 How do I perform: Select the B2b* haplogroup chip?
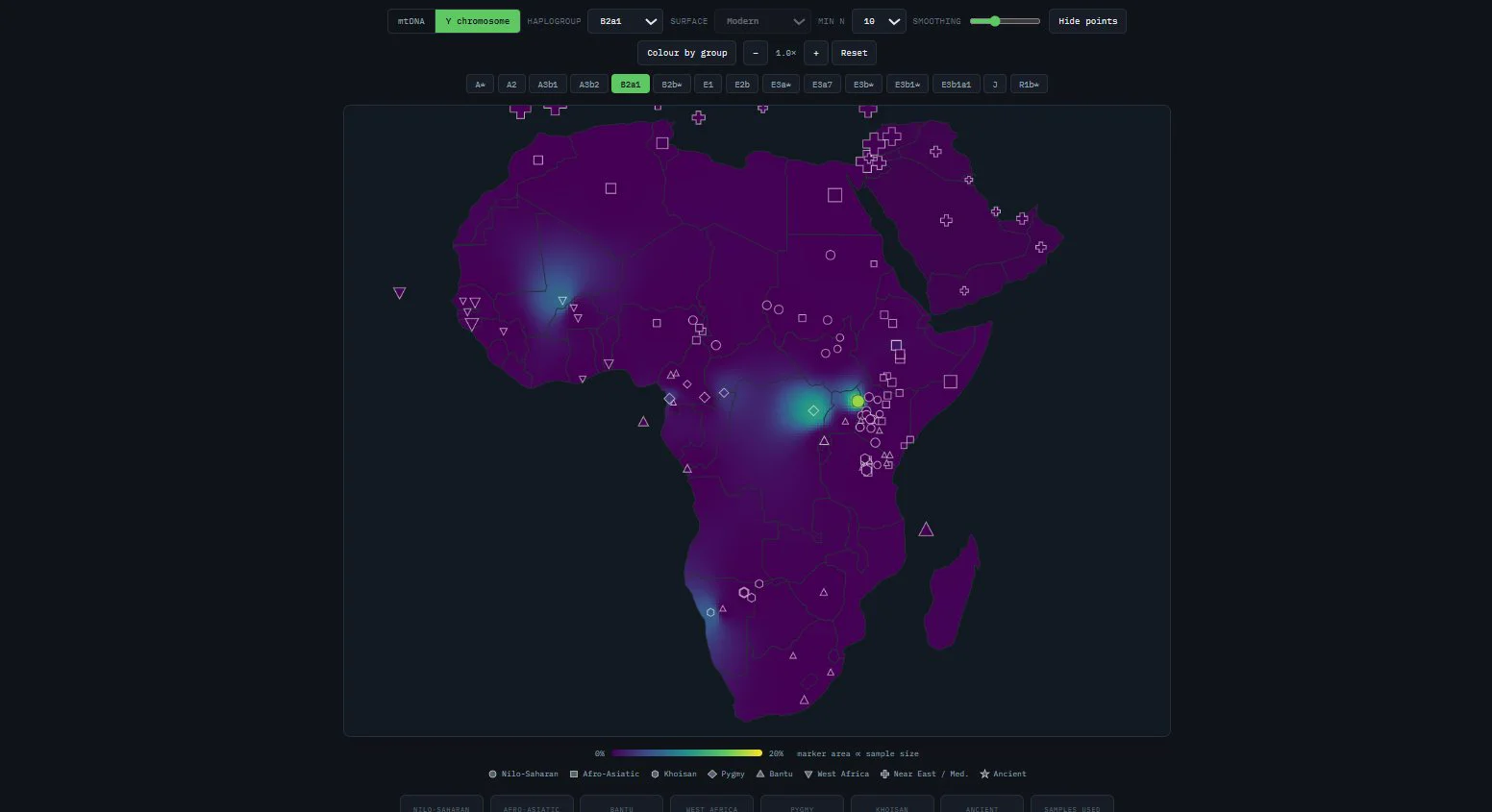(672, 85)
